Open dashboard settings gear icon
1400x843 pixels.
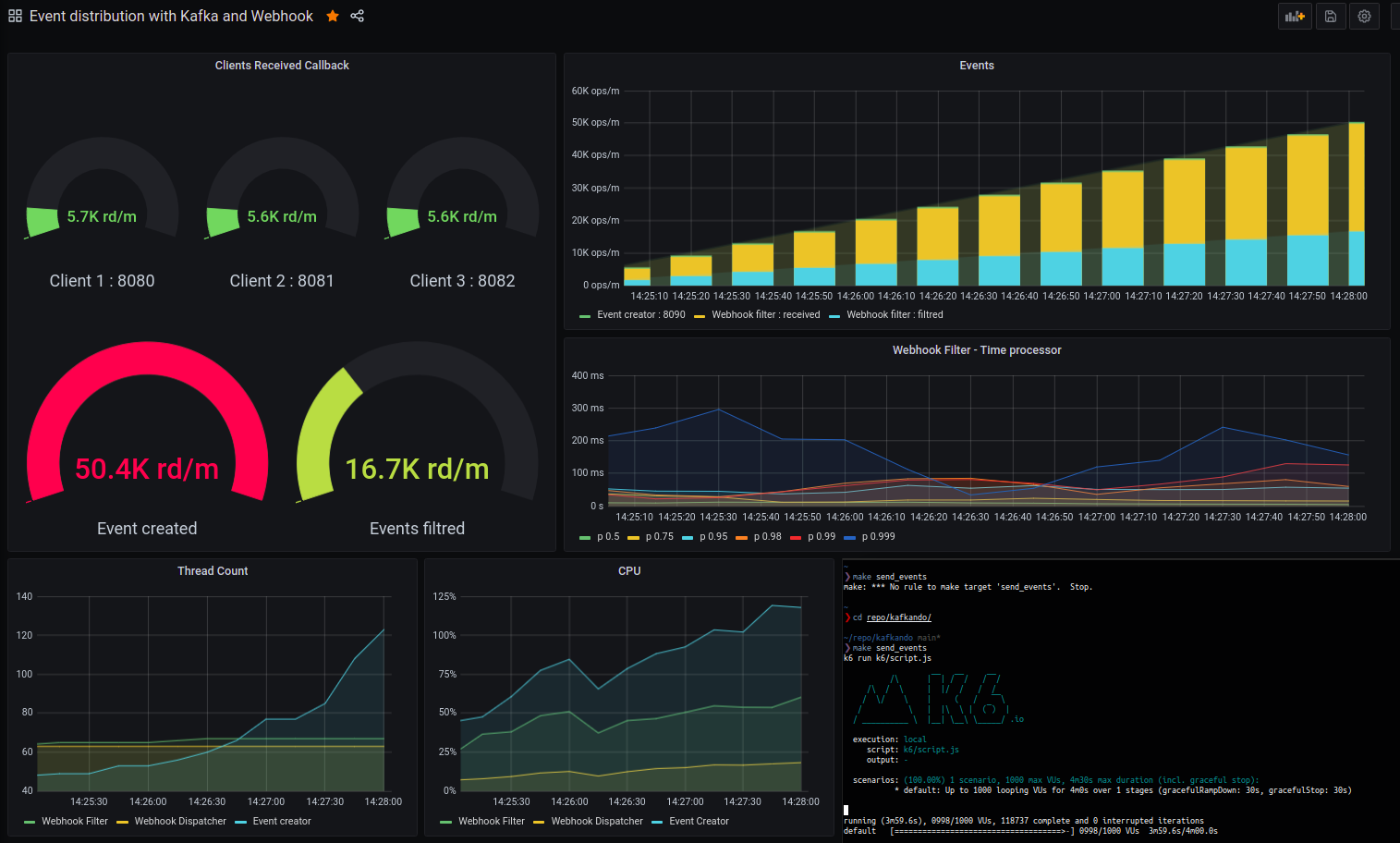pyautogui.click(x=1364, y=16)
